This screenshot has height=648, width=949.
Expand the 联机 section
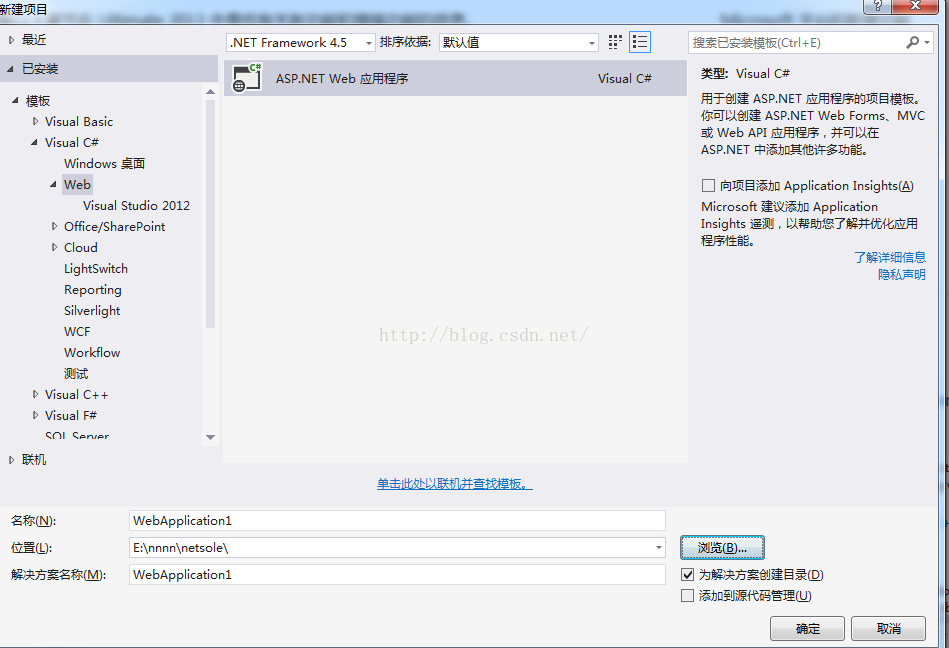click(x=11, y=460)
